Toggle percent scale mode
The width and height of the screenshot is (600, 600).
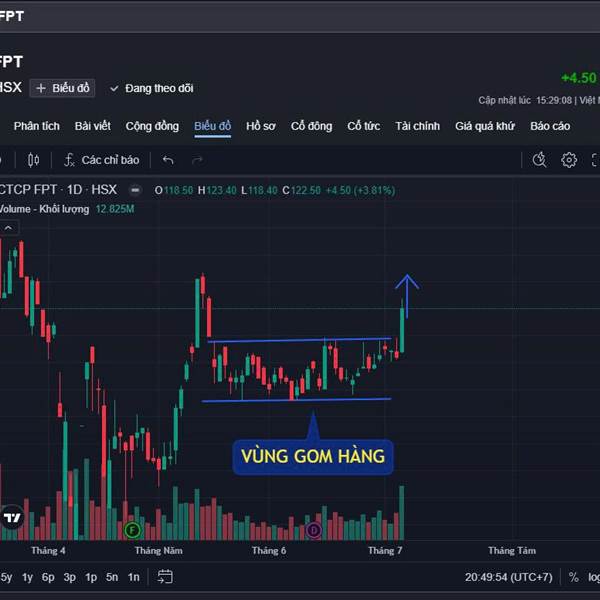(x=573, y=577)
